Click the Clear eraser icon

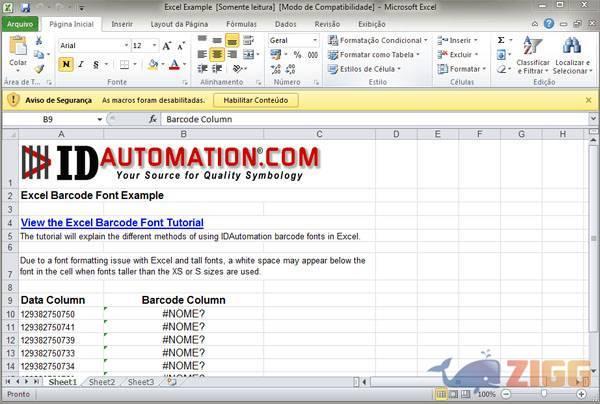pos(501,69)
